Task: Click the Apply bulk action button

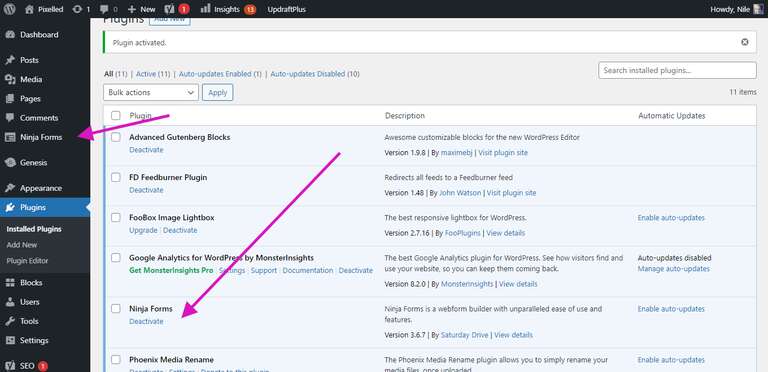Action: 217,93
